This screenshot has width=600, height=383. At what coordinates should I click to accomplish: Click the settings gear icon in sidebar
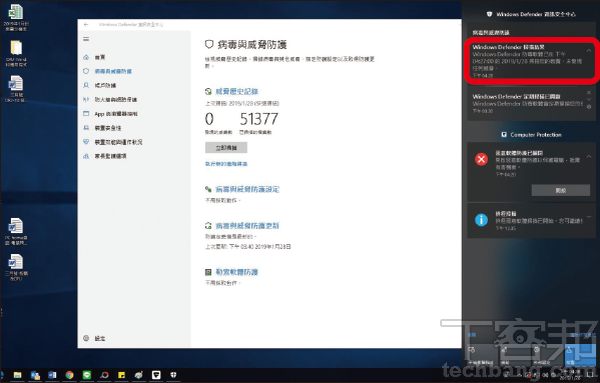[x=86, y=338]
